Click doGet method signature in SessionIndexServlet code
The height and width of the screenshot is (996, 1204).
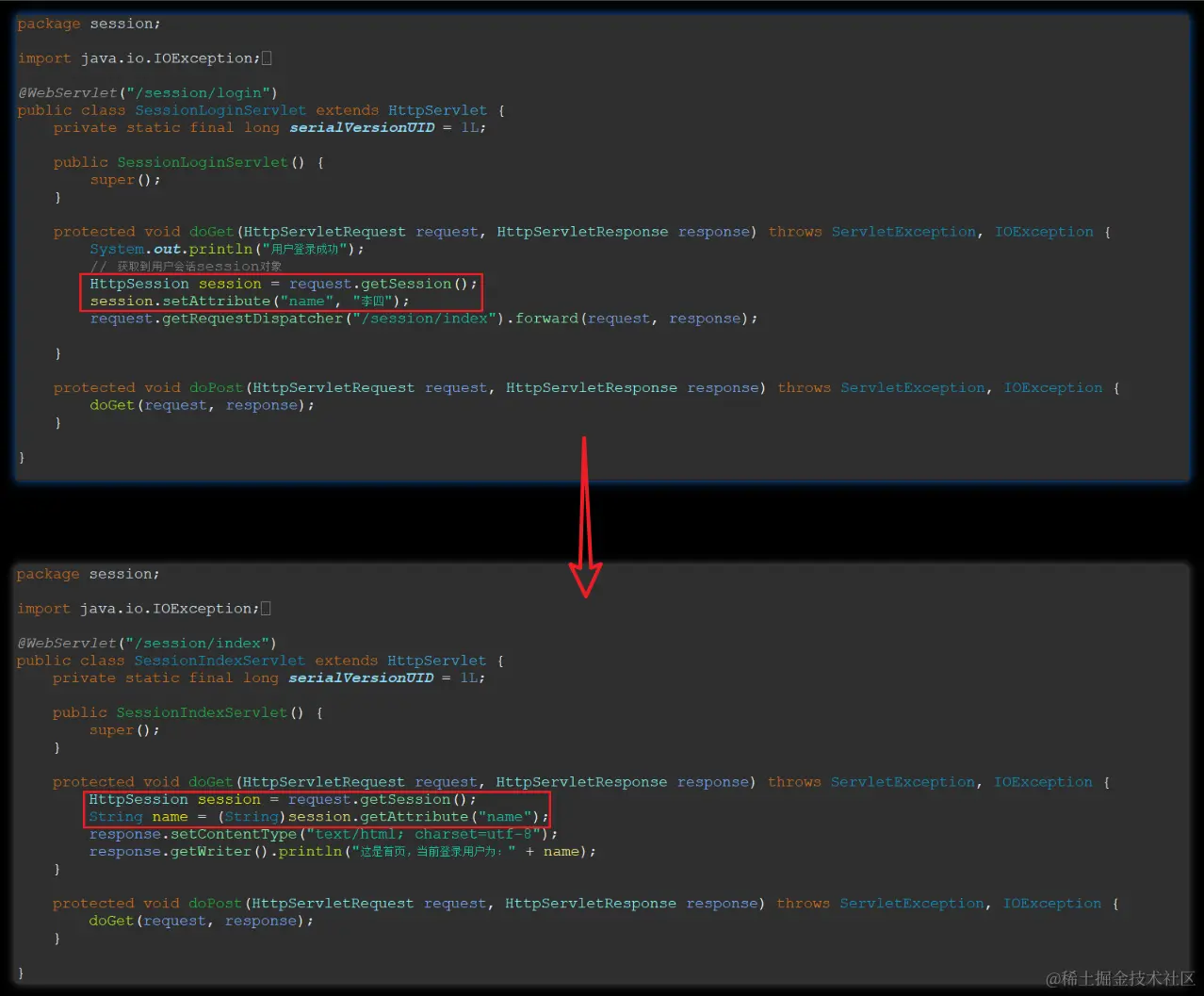tap(580, 782)
